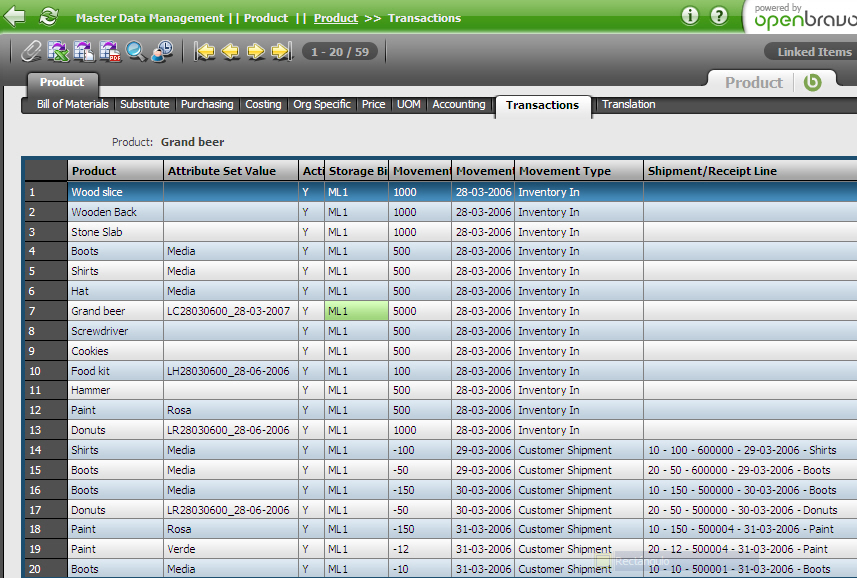Jump to the last page of records
Viewport: 857px width, 578px height.
280,51
